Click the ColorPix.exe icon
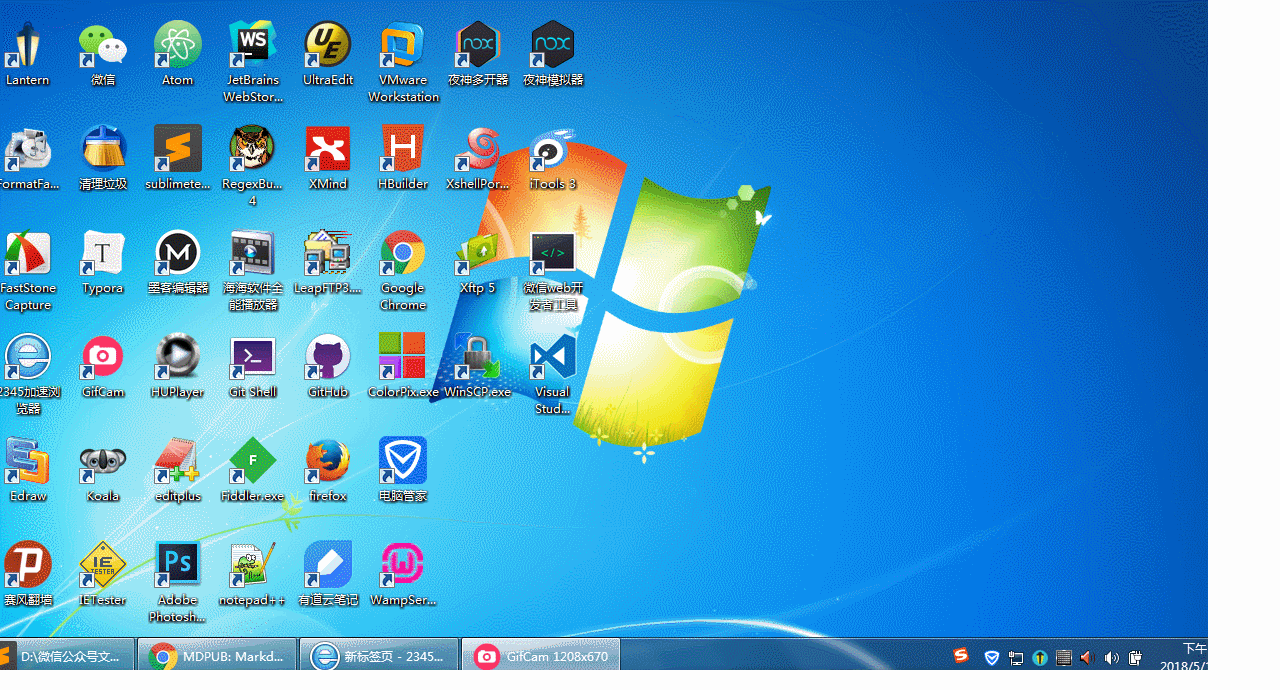 click(x=403, y=366)
